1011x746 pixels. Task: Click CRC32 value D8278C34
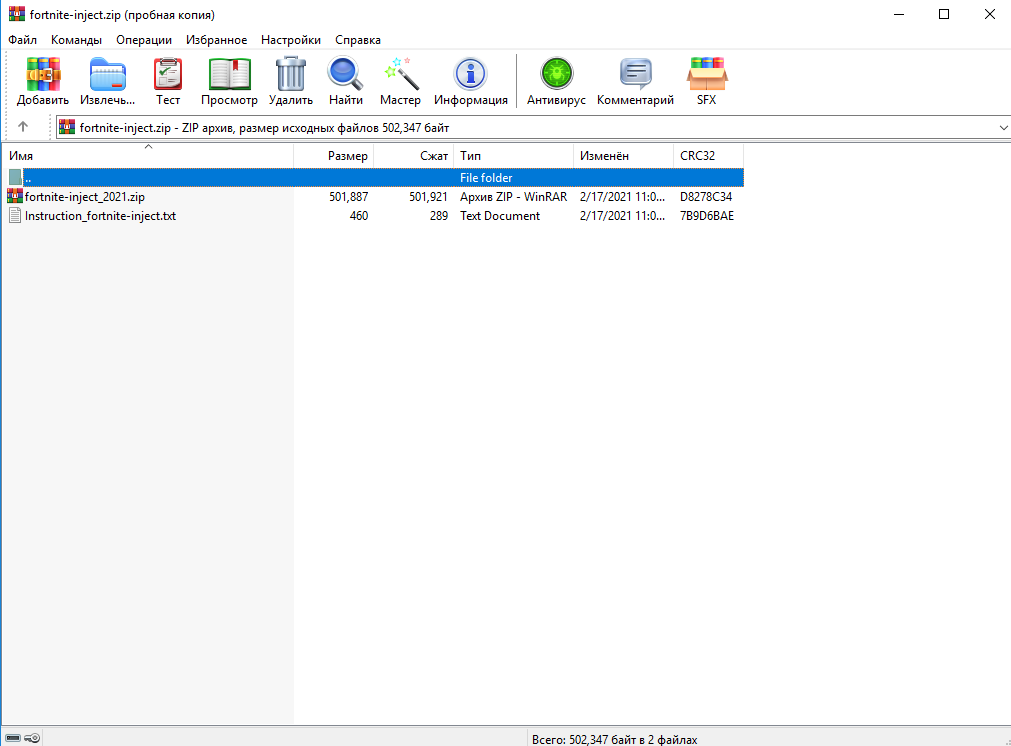tap(706, 197)
